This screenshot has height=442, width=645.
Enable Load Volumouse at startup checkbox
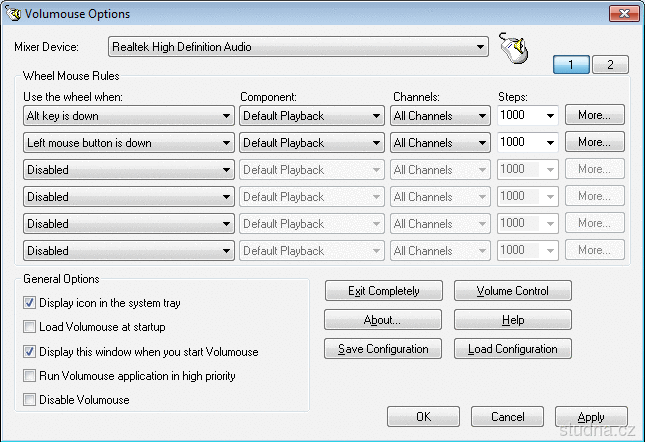point(30,326)
